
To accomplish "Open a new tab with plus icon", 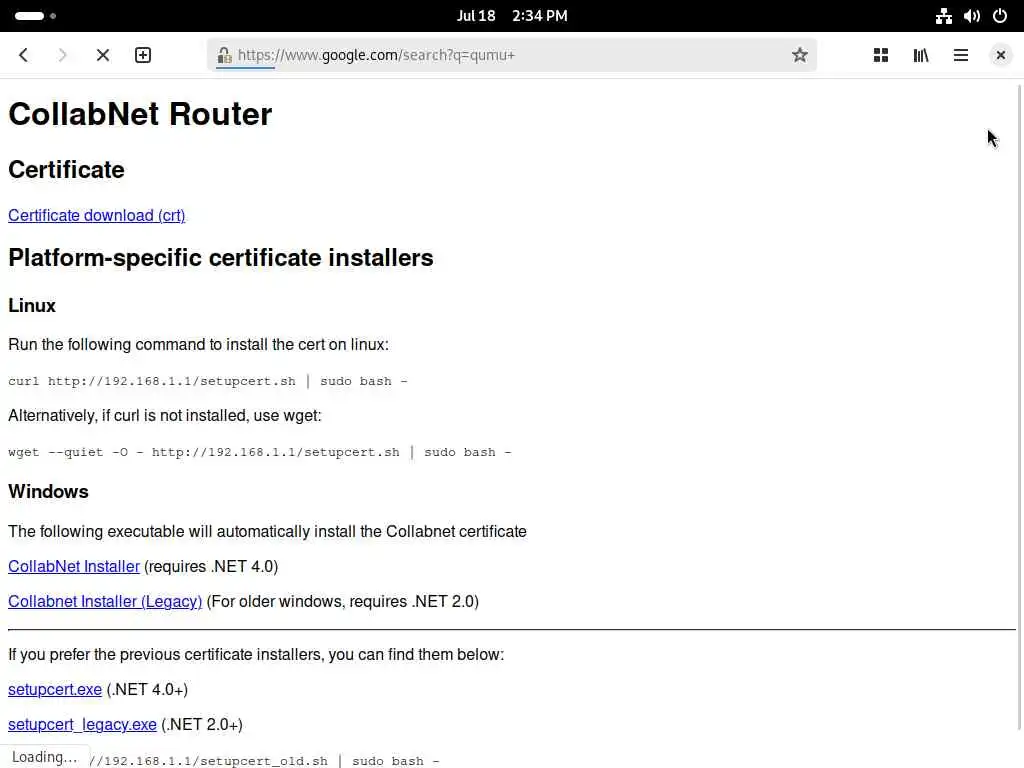I will click(143, 55).
